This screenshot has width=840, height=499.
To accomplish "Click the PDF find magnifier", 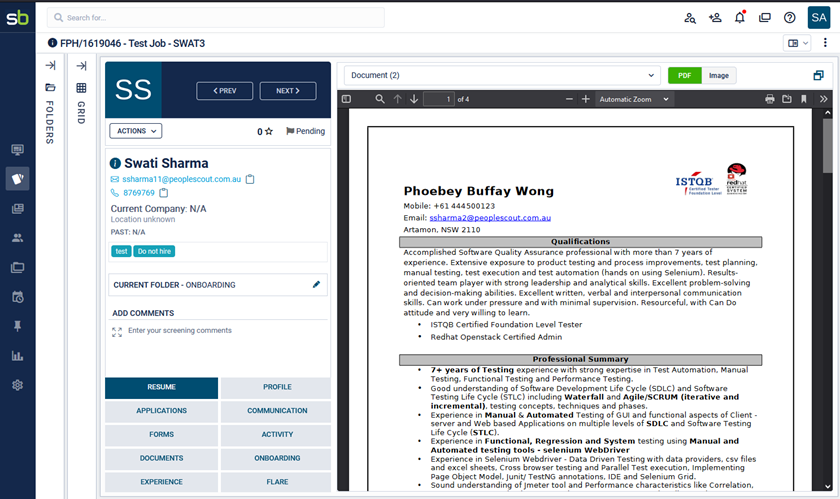I will point(380,99).
